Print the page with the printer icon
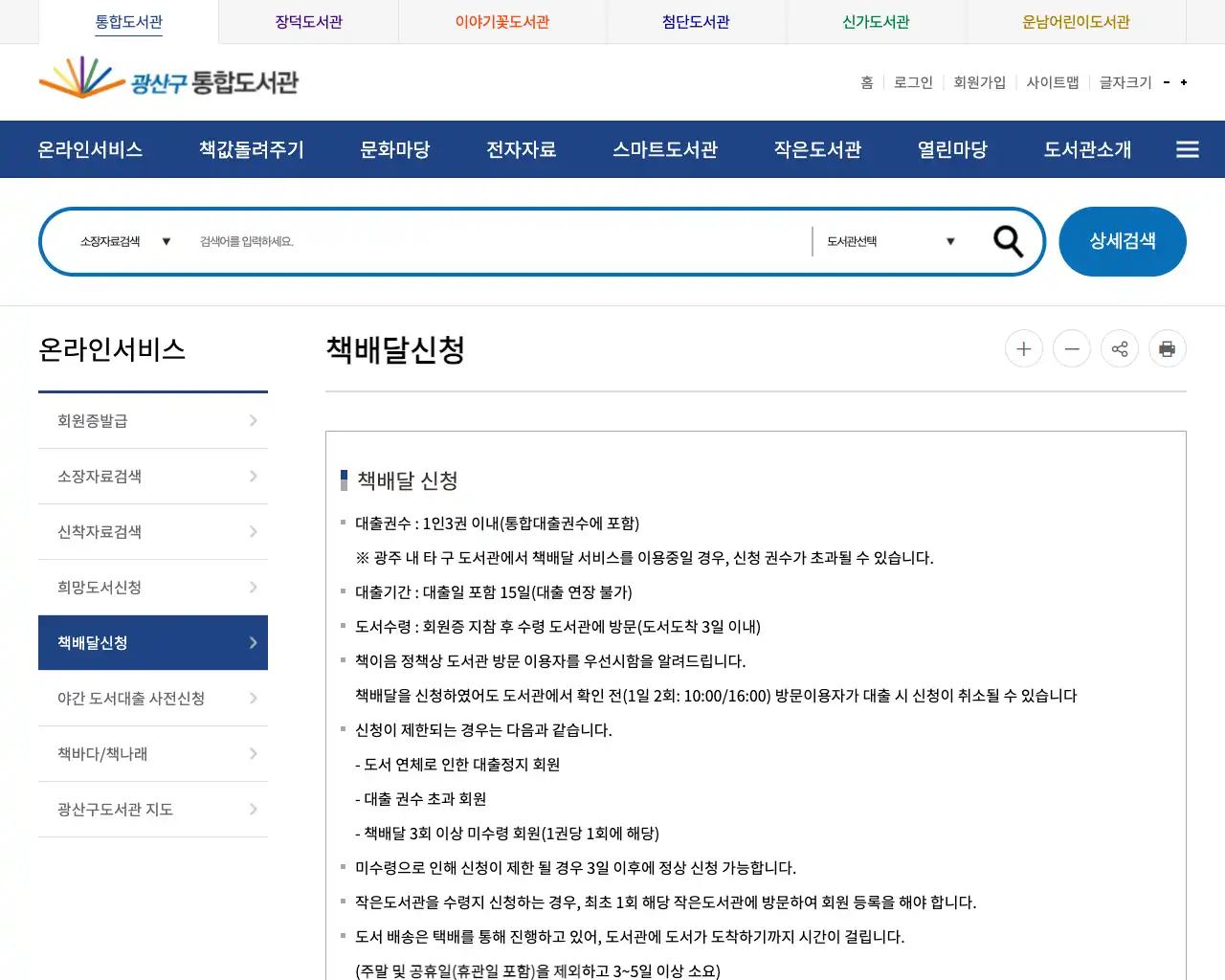1225x980 pixels. 1168,348
